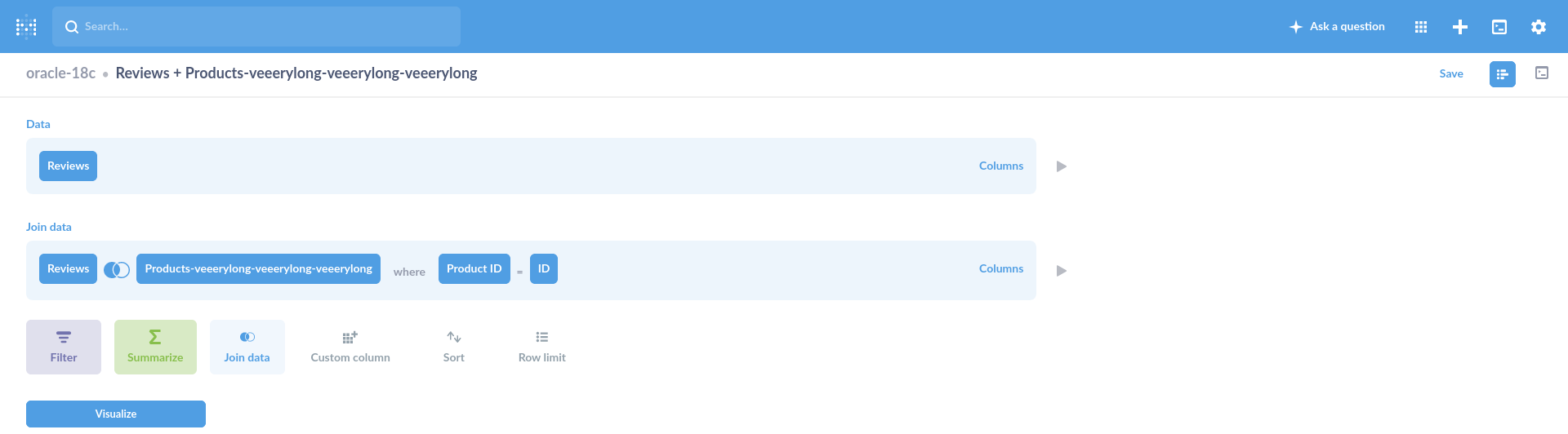Click the search magnifier icon
The width and height of the screenshot is (1568, 434).
(72, 27)
